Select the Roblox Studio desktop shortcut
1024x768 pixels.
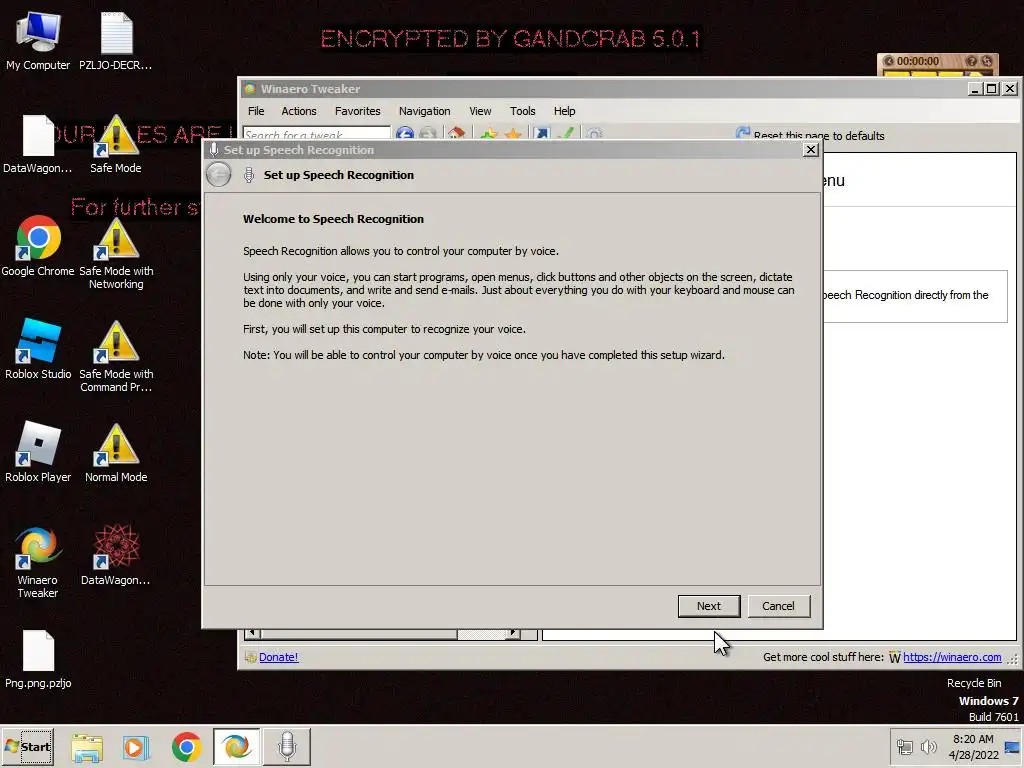38,349
